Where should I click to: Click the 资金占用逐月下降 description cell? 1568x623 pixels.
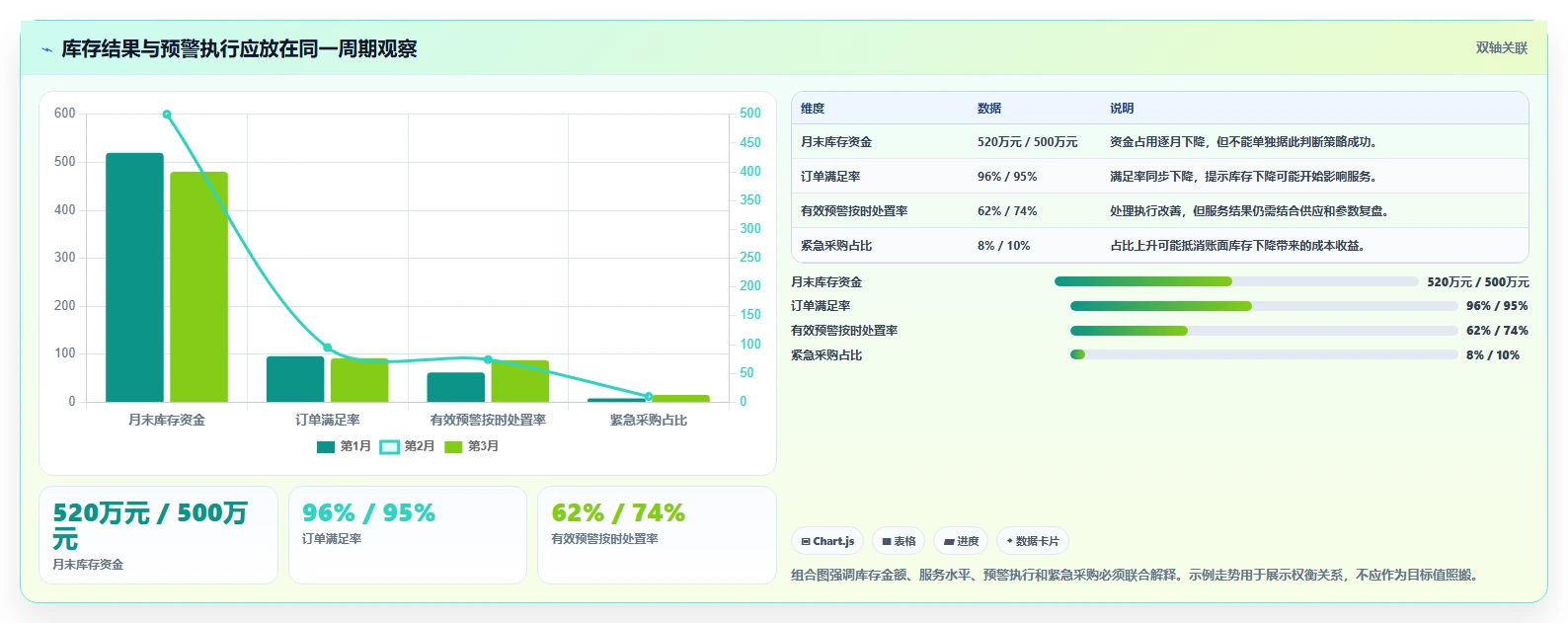coord(1244,142)
